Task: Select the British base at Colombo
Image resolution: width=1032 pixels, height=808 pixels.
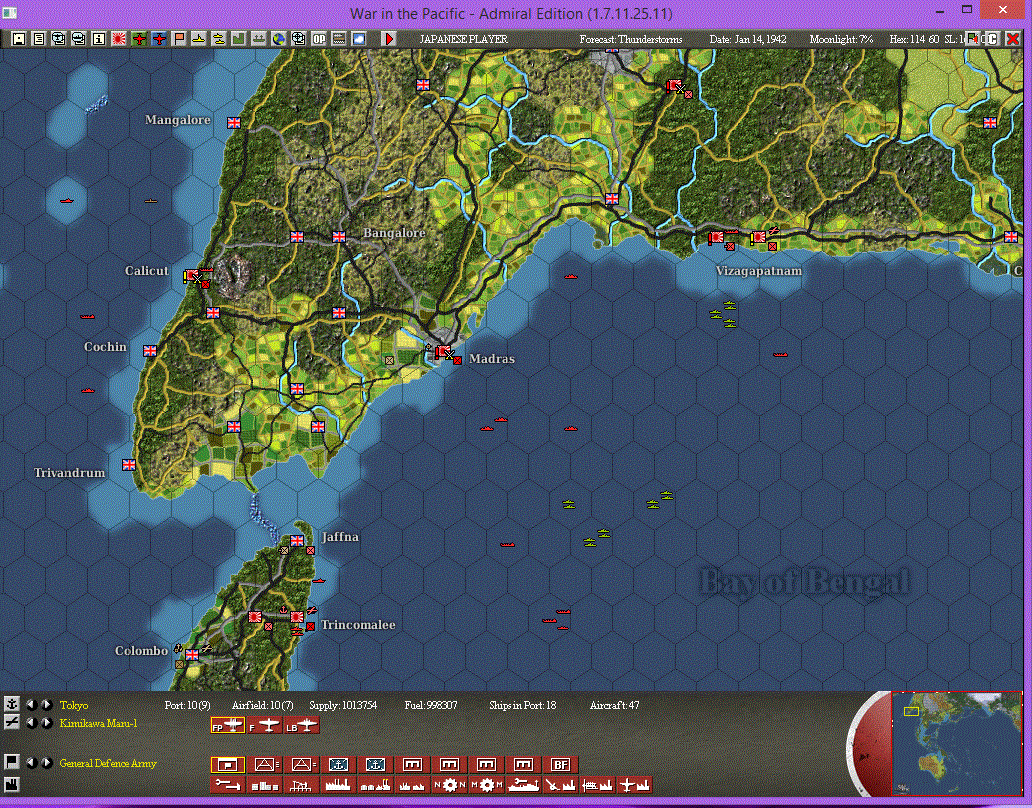Action: (192, 655)
